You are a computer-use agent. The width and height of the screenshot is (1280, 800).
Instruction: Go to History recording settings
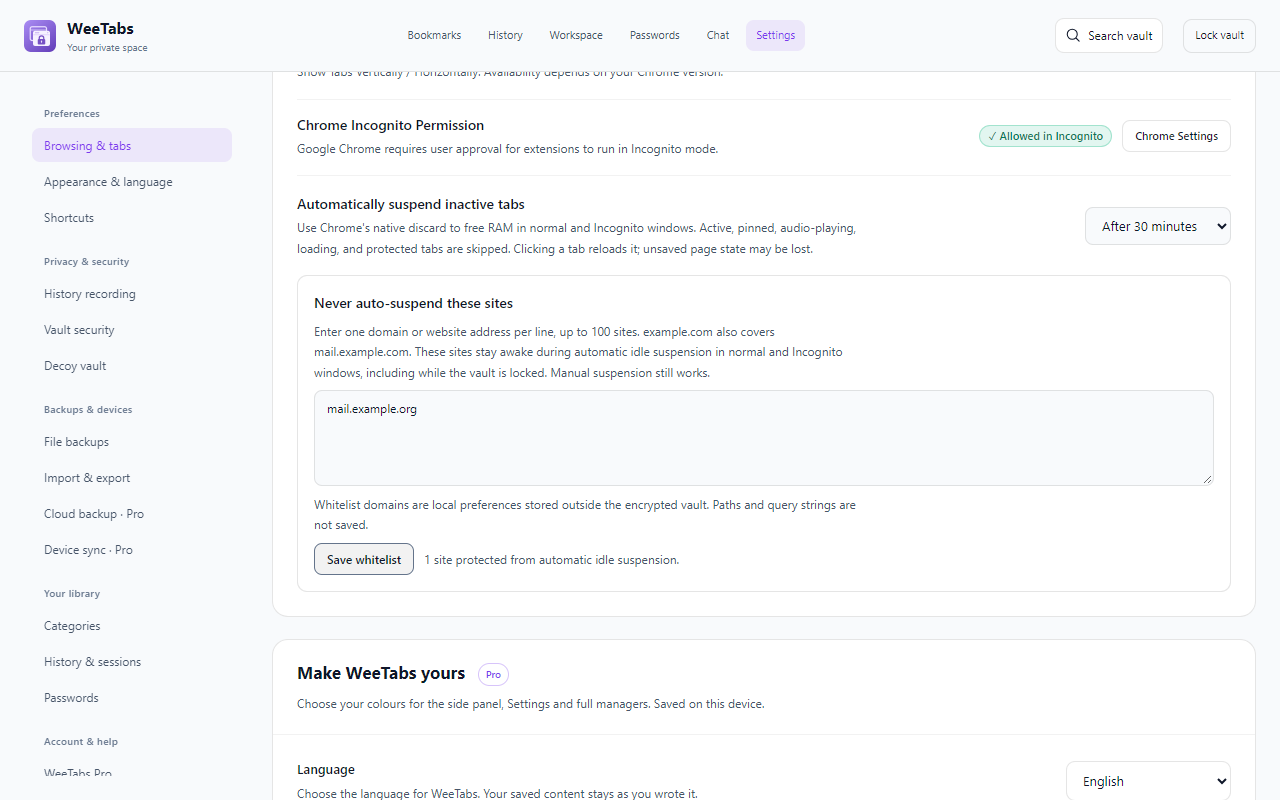132,293
